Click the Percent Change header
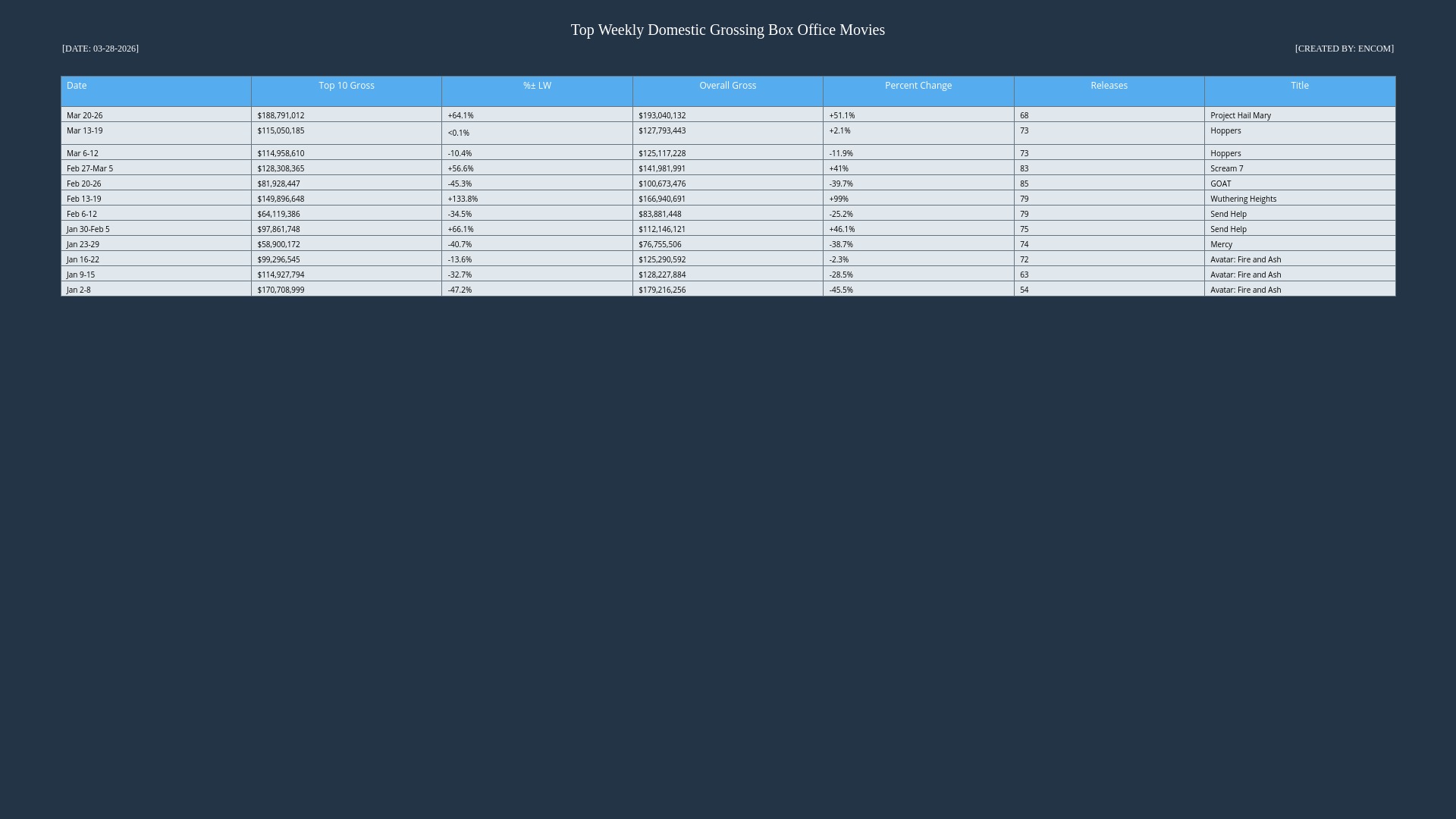The width and height of the screenshot is (1456, 819). [918, 86]
